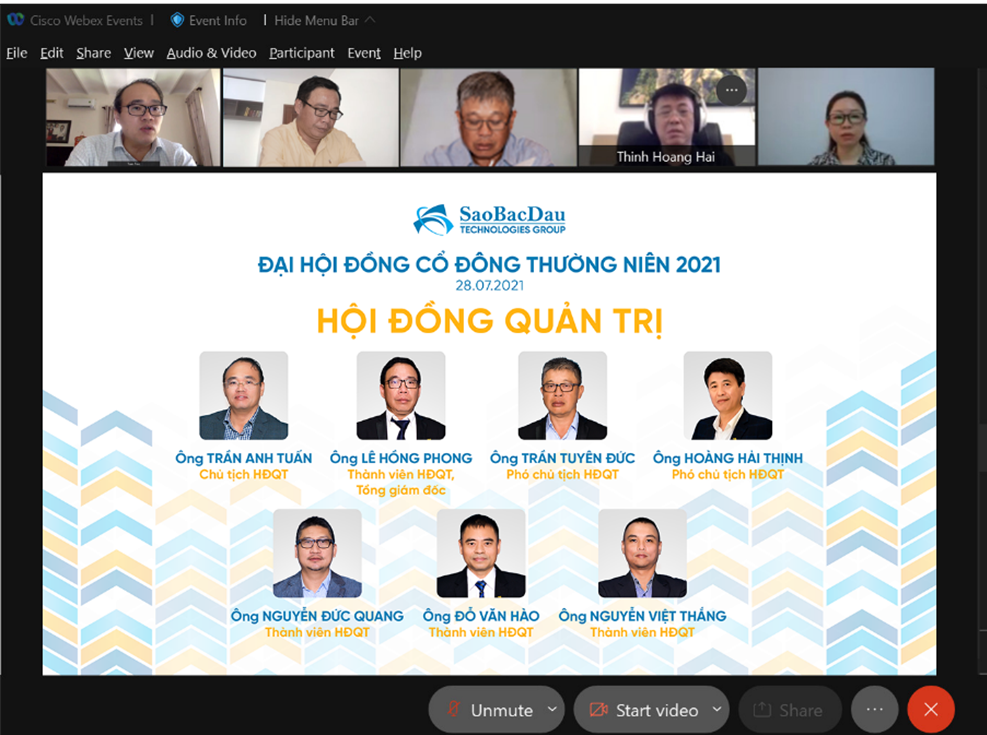Screen dimensions: 987x735
Task: Click Start video button
Action: (x=644, y=710)
